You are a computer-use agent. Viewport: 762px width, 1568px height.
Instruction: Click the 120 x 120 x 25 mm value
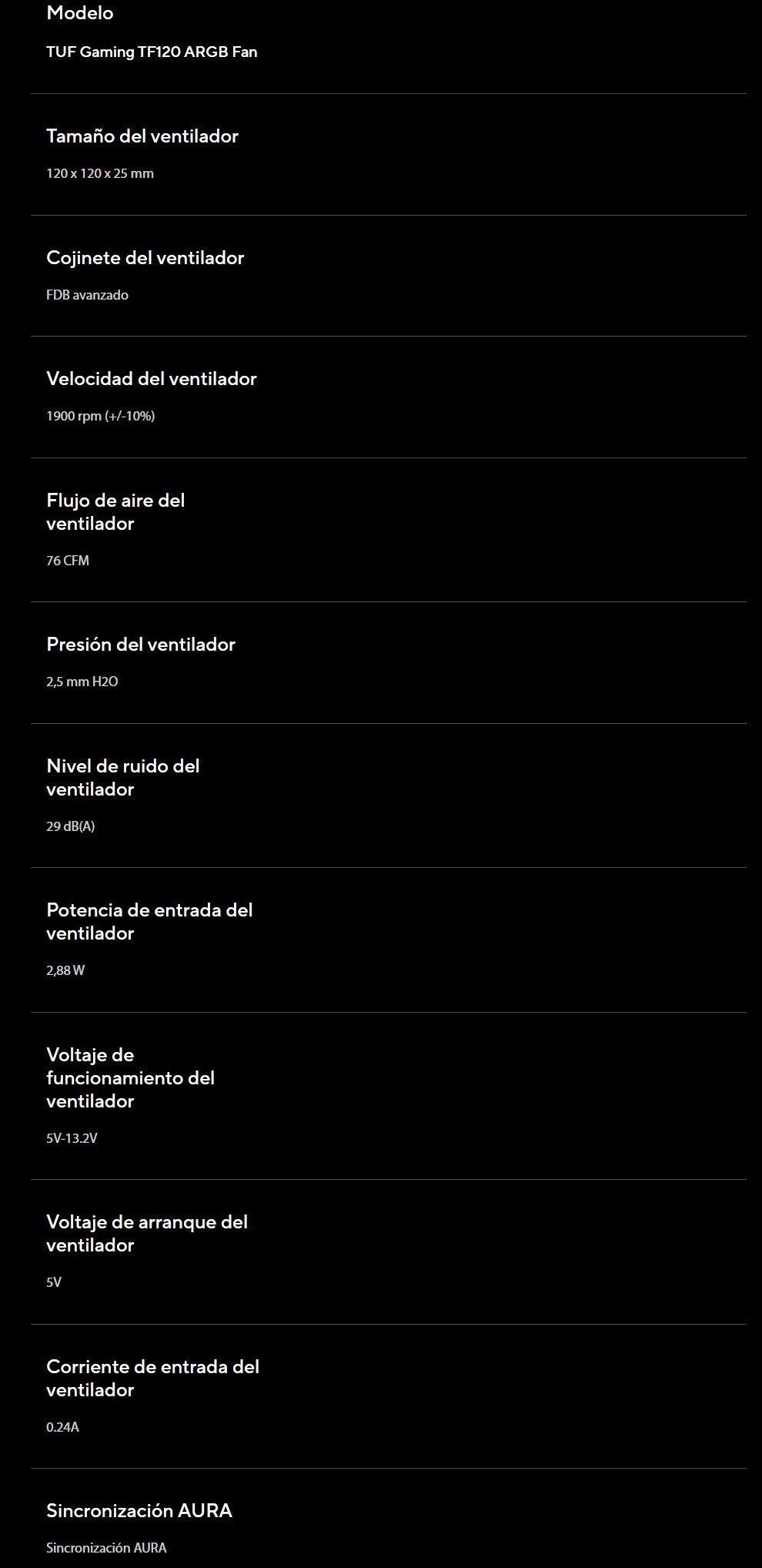[100, 173]
